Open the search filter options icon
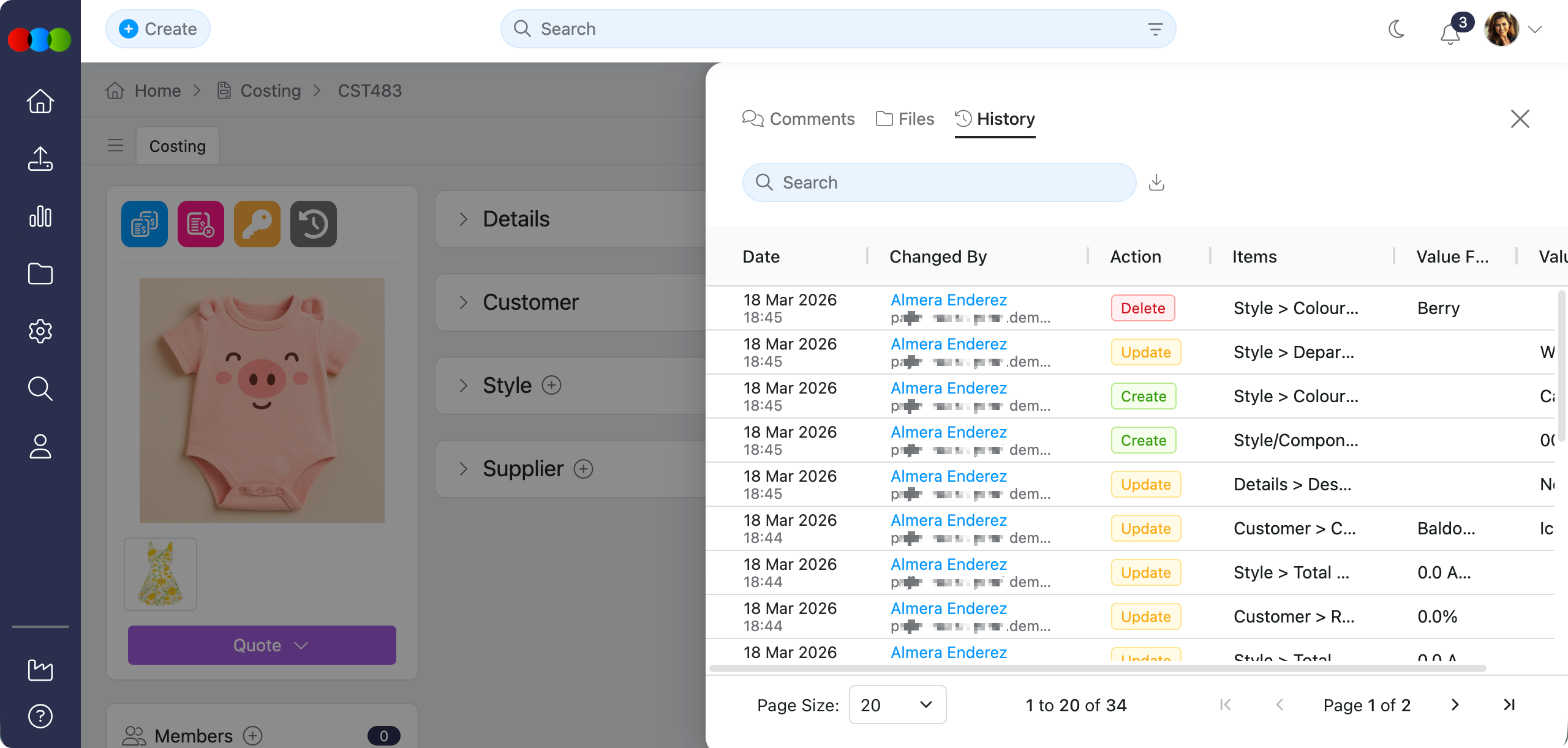Screen dimensions: 1568x748 point(1155,29)
